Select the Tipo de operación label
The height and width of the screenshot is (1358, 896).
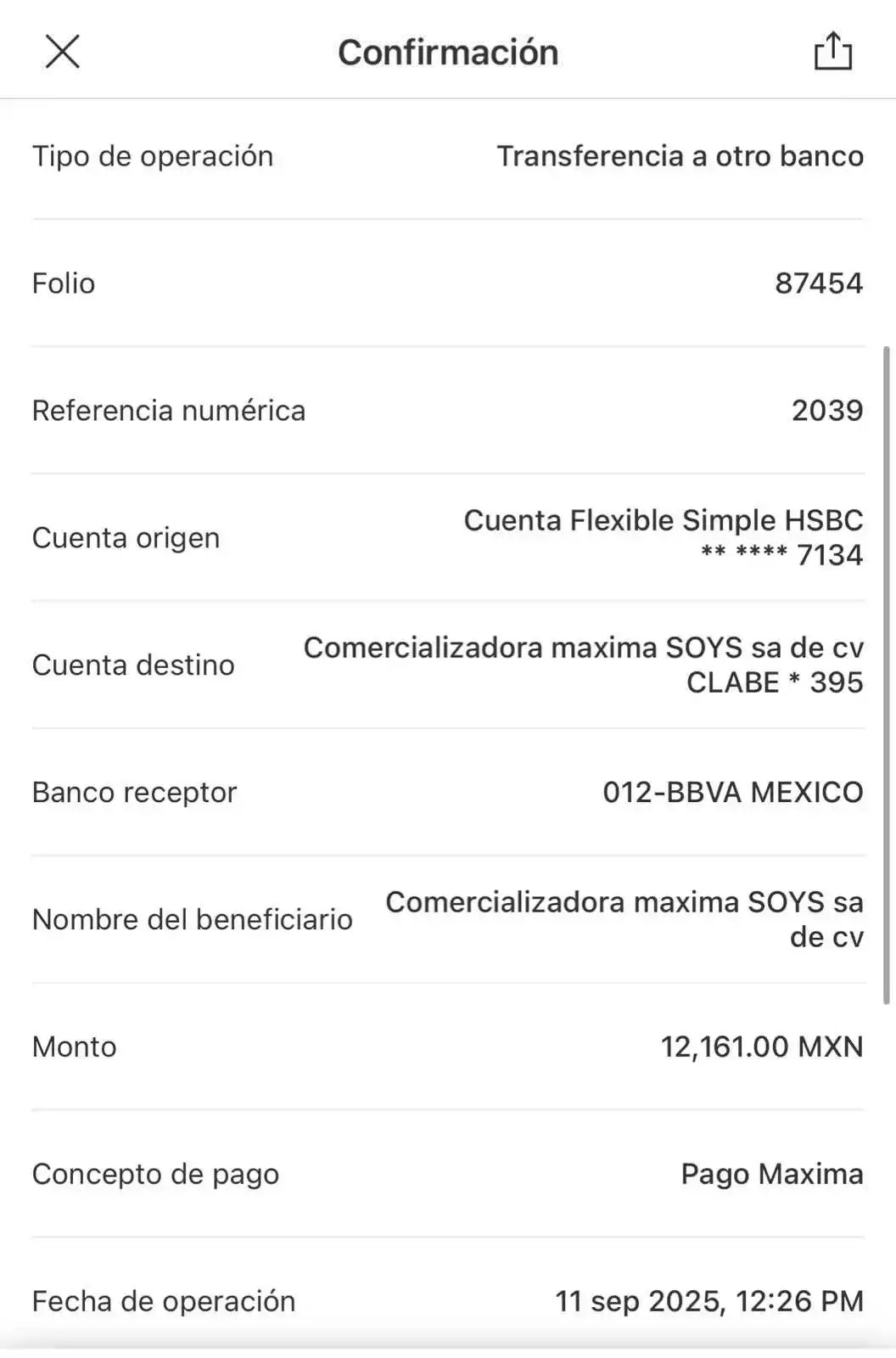pos(153,156)
